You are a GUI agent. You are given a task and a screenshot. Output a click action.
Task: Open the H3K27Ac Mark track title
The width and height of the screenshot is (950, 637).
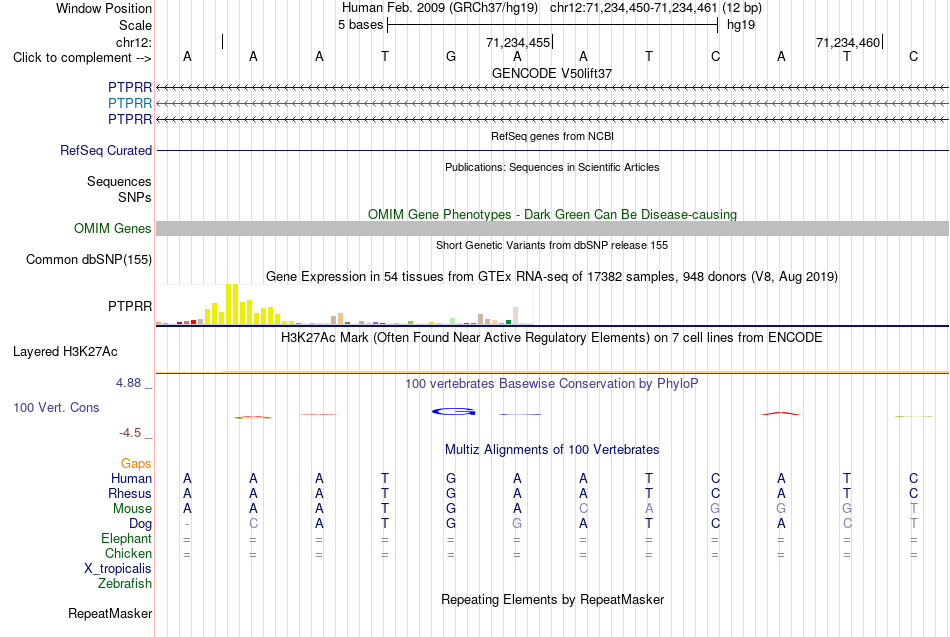coord(552,338)
